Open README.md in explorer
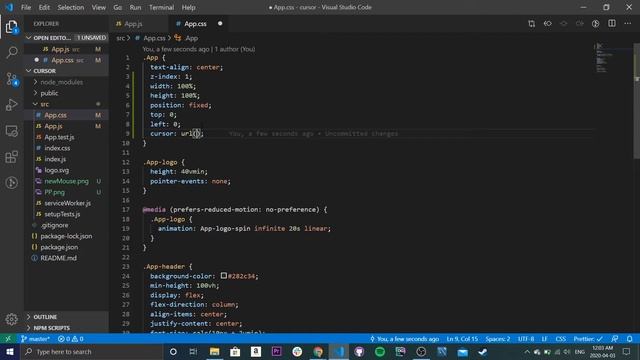Screen dimensions: 640x360 (x=58, y=258)
